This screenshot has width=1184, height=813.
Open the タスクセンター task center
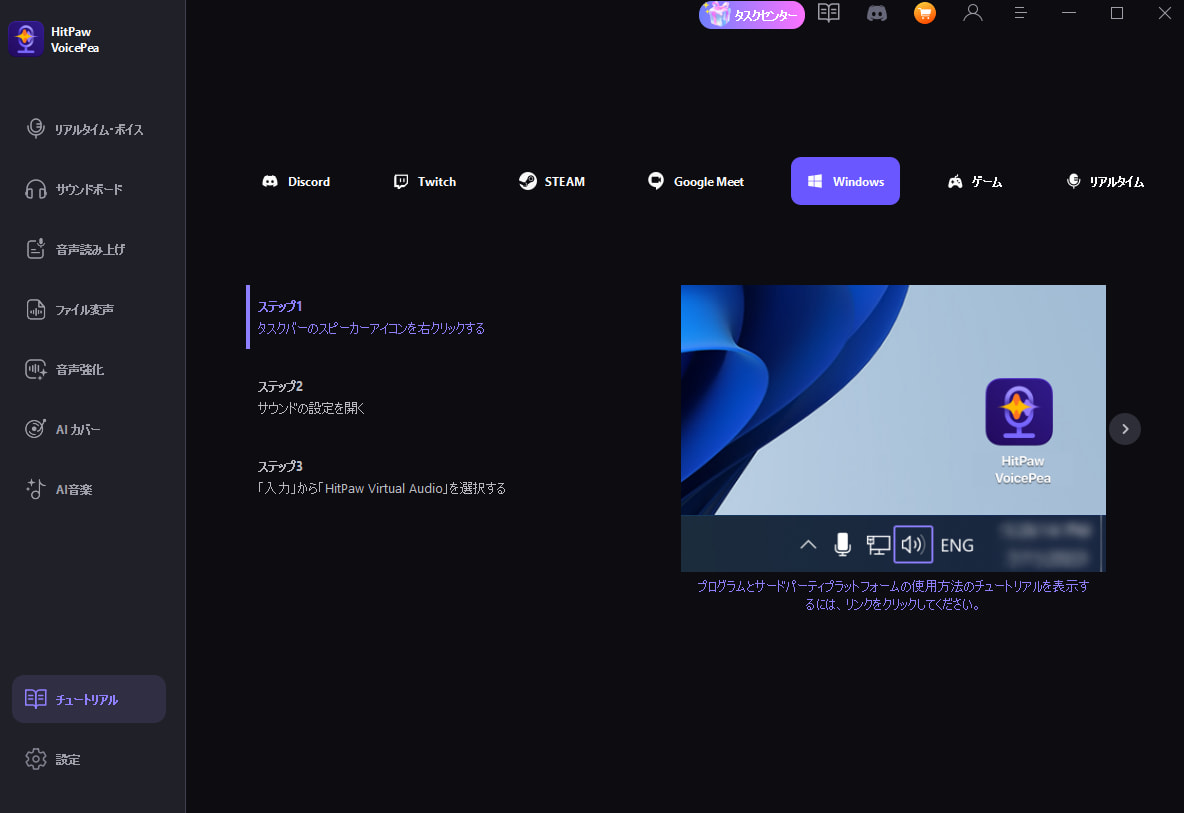click(751, 15)
